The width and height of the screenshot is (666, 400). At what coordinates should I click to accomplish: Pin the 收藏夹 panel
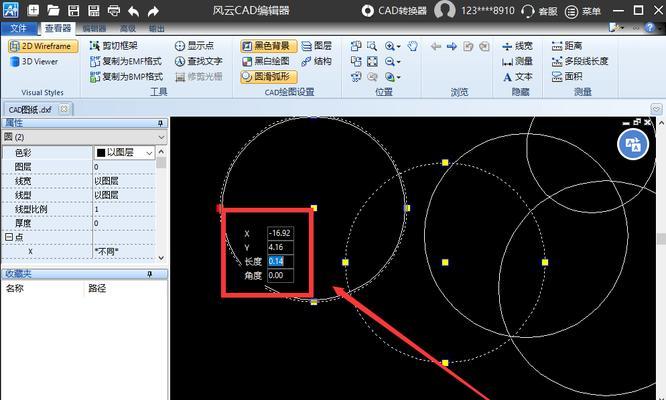click(150, 274)
